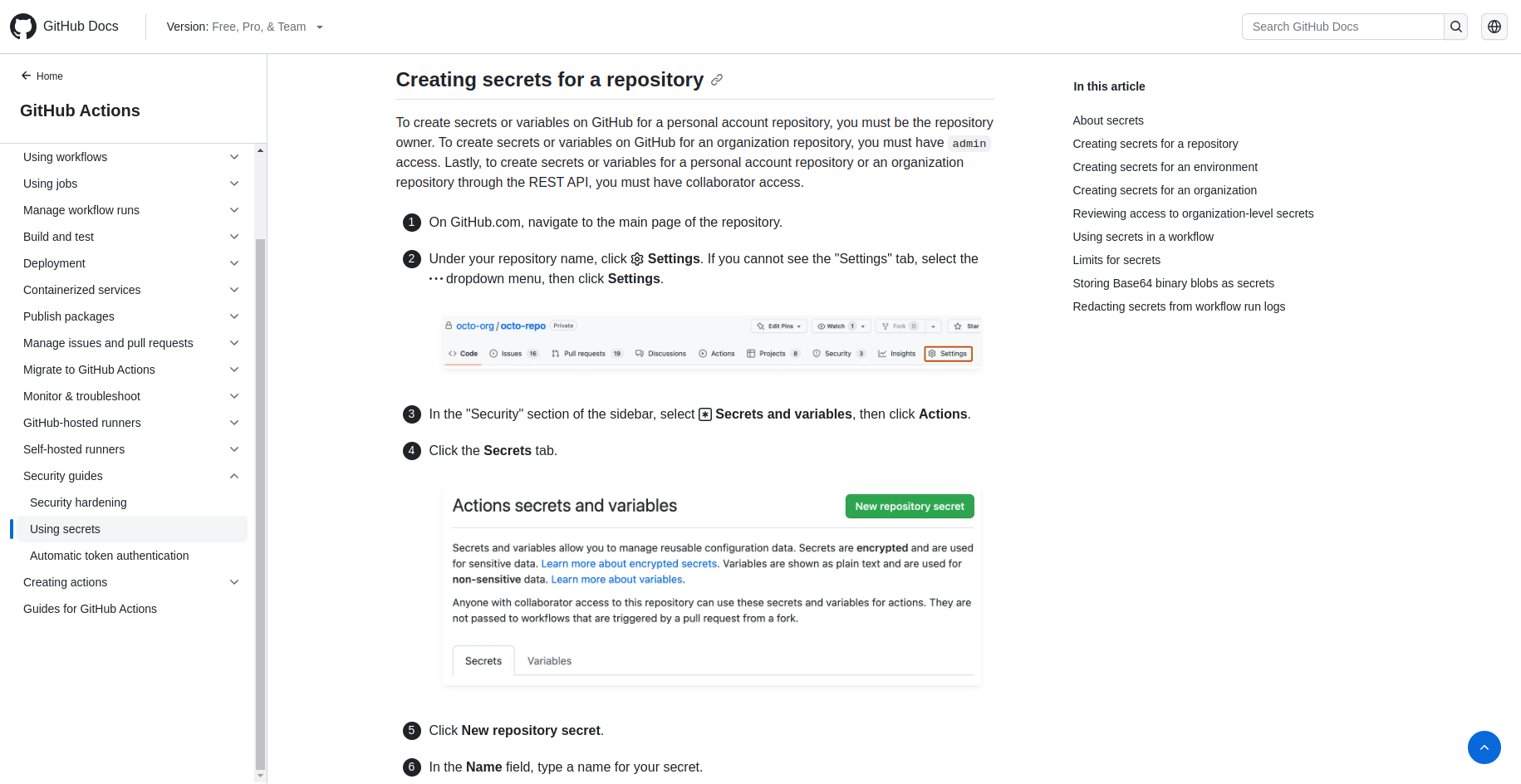Collapse the Security guides section
The width and height of the screenshot is (1521, 784).
point(234,476)
